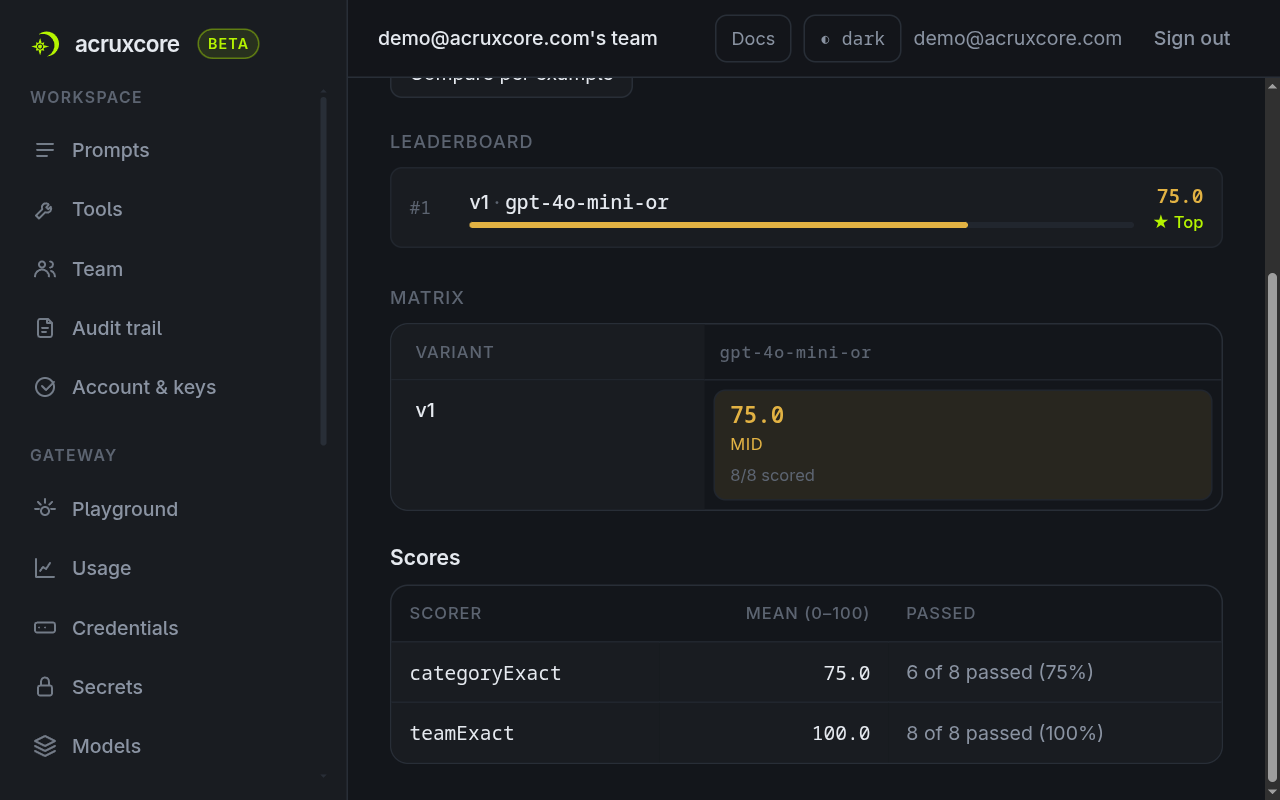Image resolution: width=1280 pixels, height=800 pixels.
Task: Click the Secrets padlock icon
Action: point(45,687)
